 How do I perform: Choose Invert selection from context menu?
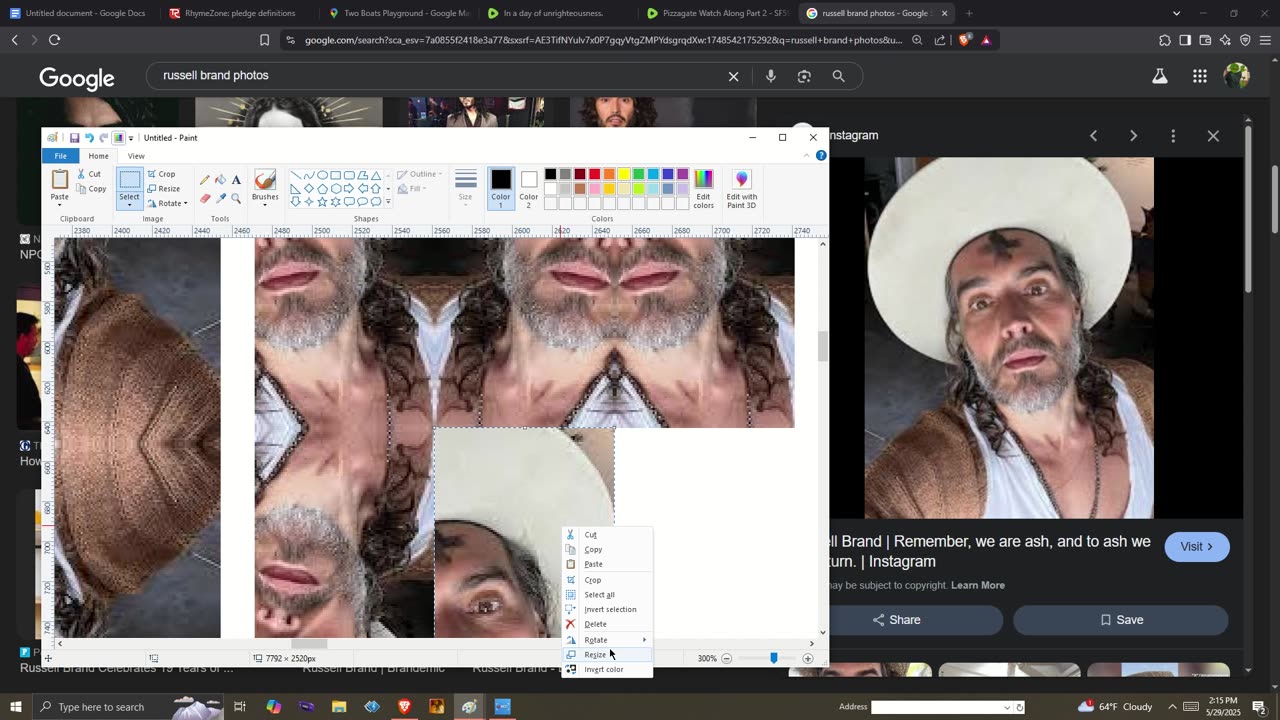tap(607, 610)
